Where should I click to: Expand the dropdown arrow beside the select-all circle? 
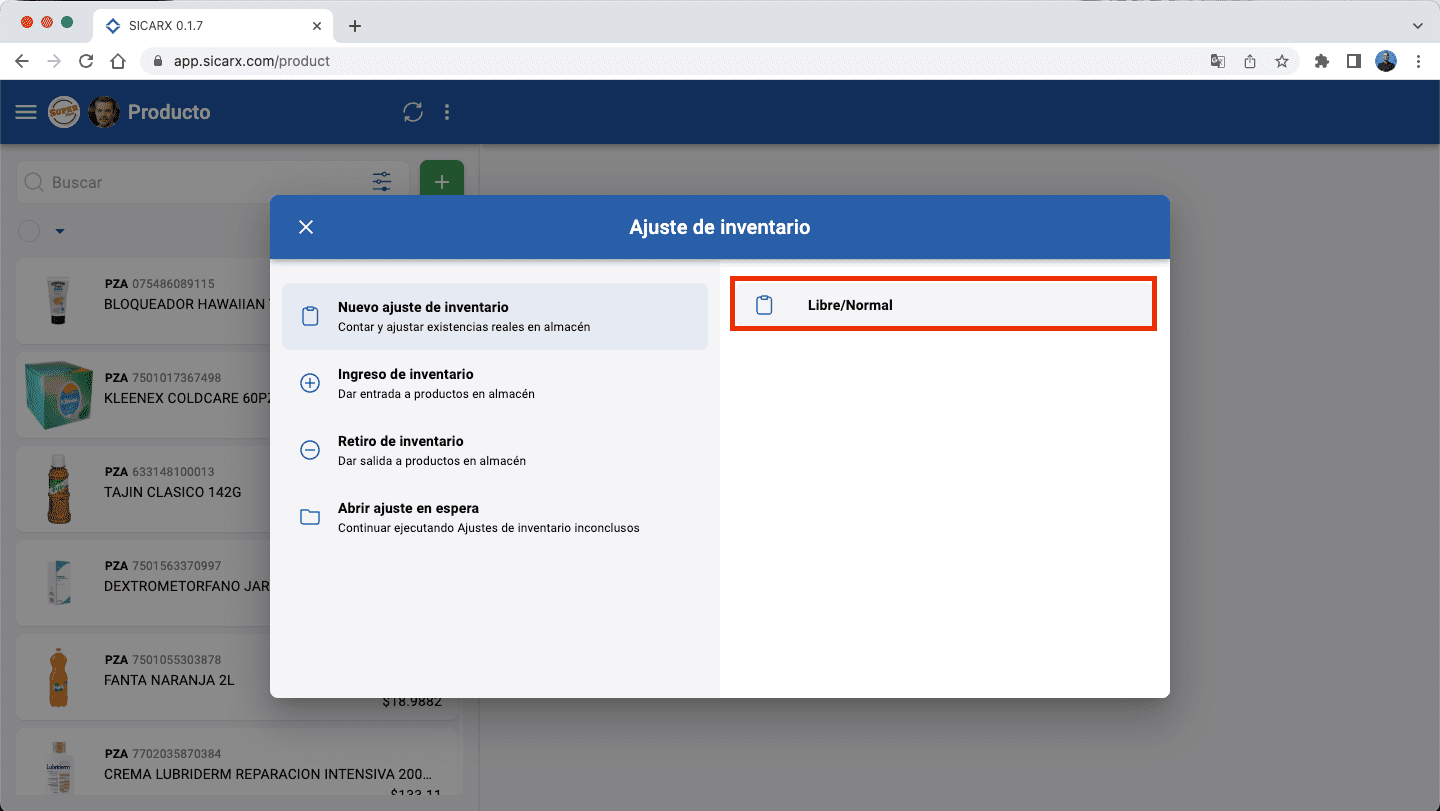tap(58, 231)
